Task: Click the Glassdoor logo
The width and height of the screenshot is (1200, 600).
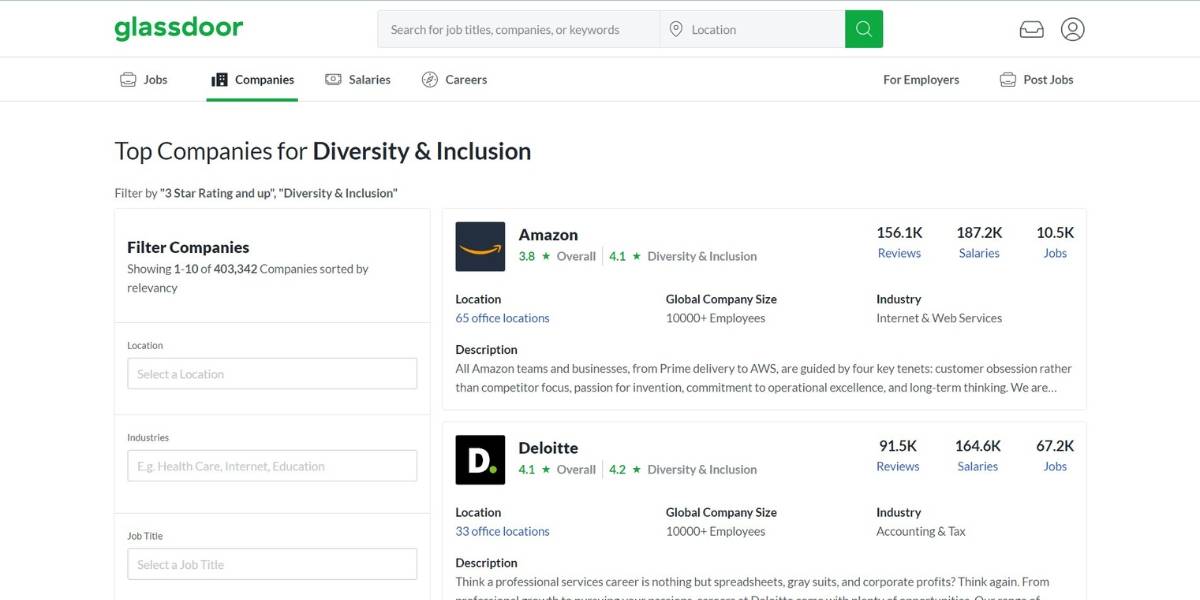Action: (178, 28)
